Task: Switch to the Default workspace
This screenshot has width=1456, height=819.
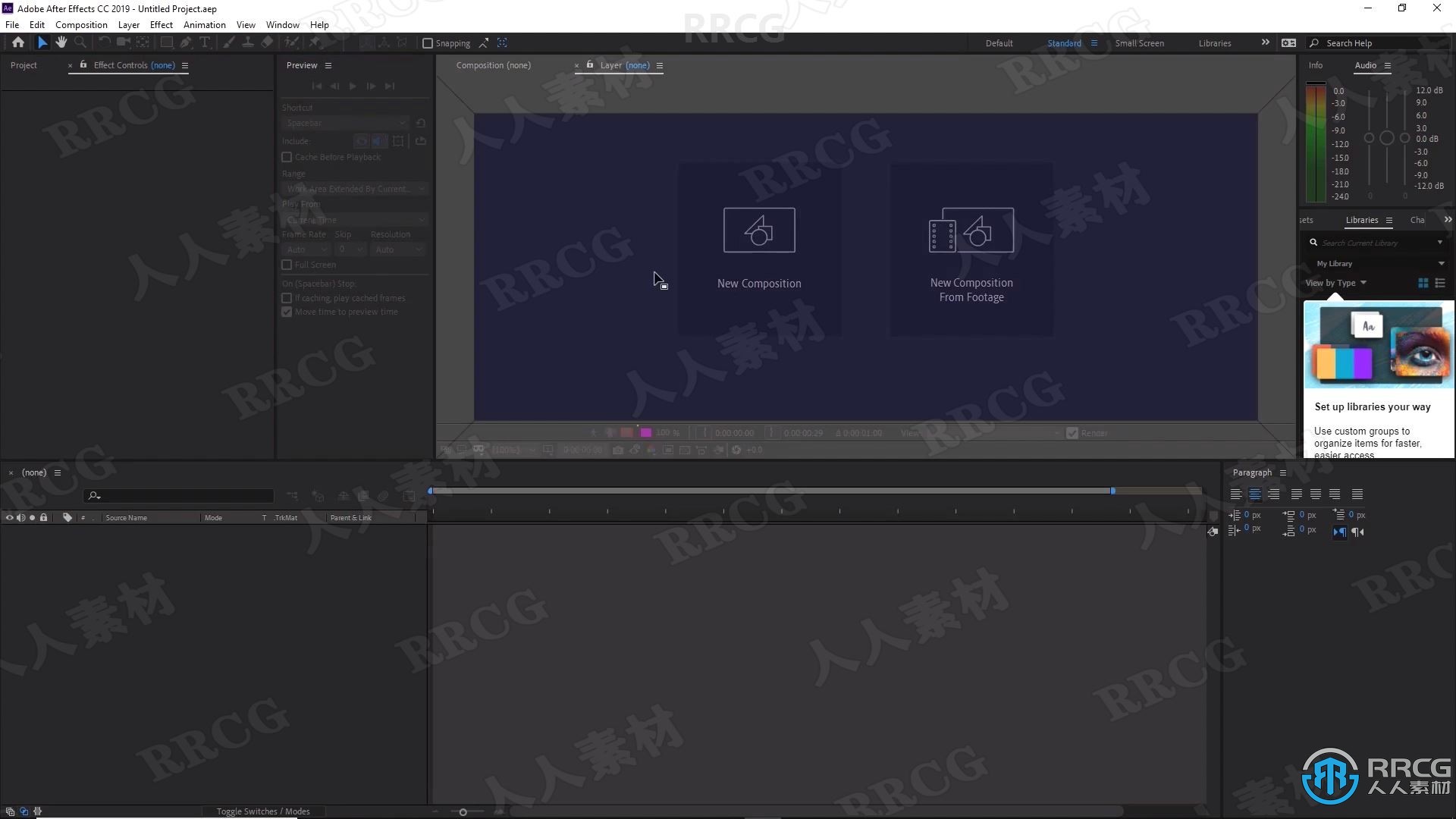Action: 999,43
